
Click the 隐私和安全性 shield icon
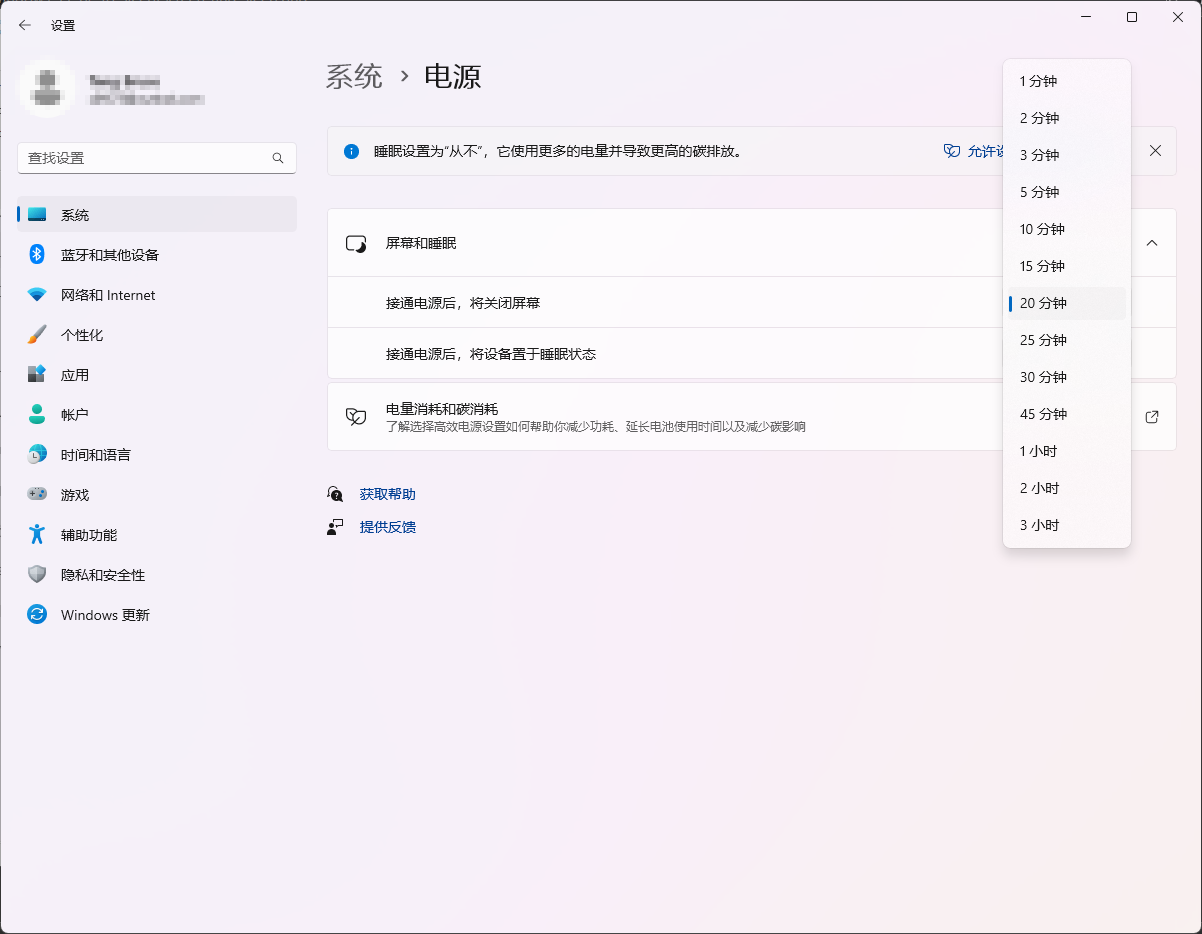click(x=37, y=575)
